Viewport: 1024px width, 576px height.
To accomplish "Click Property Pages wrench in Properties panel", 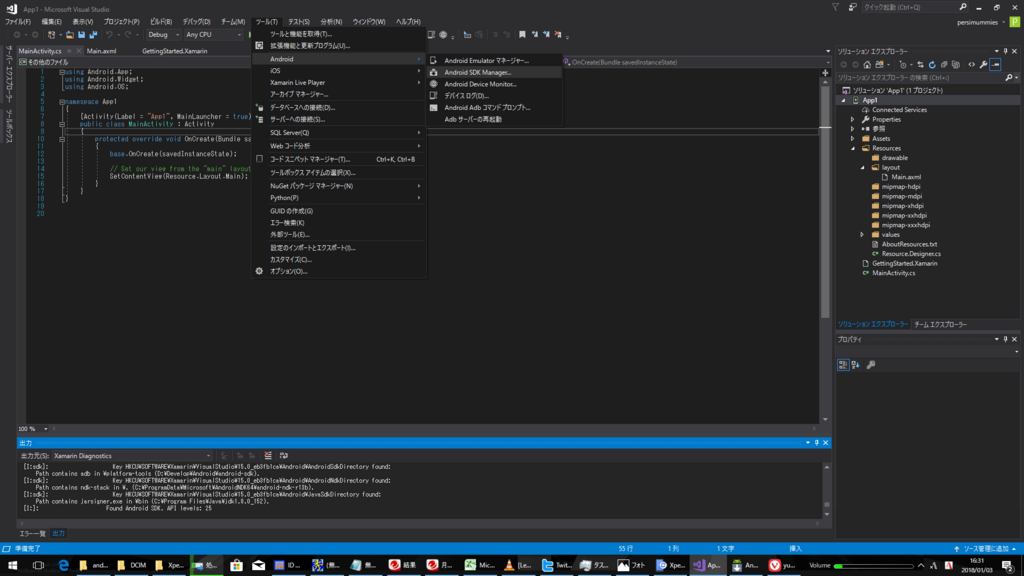I will (871, 365).
